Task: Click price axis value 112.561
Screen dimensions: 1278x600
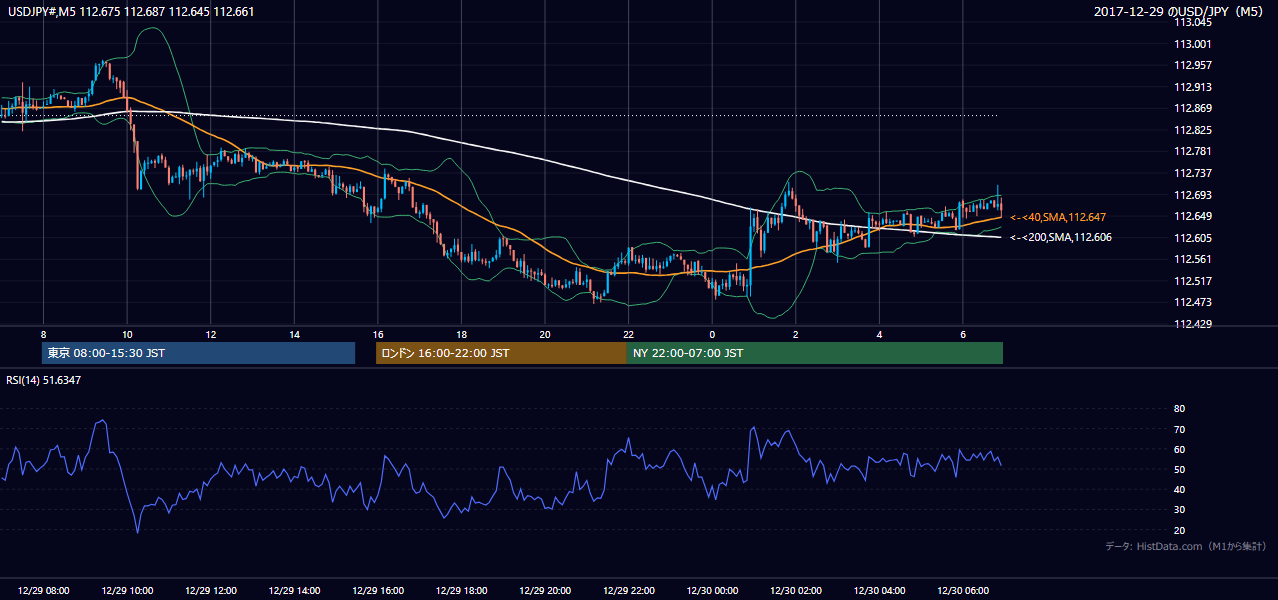Action: (x=1192, y=259)
